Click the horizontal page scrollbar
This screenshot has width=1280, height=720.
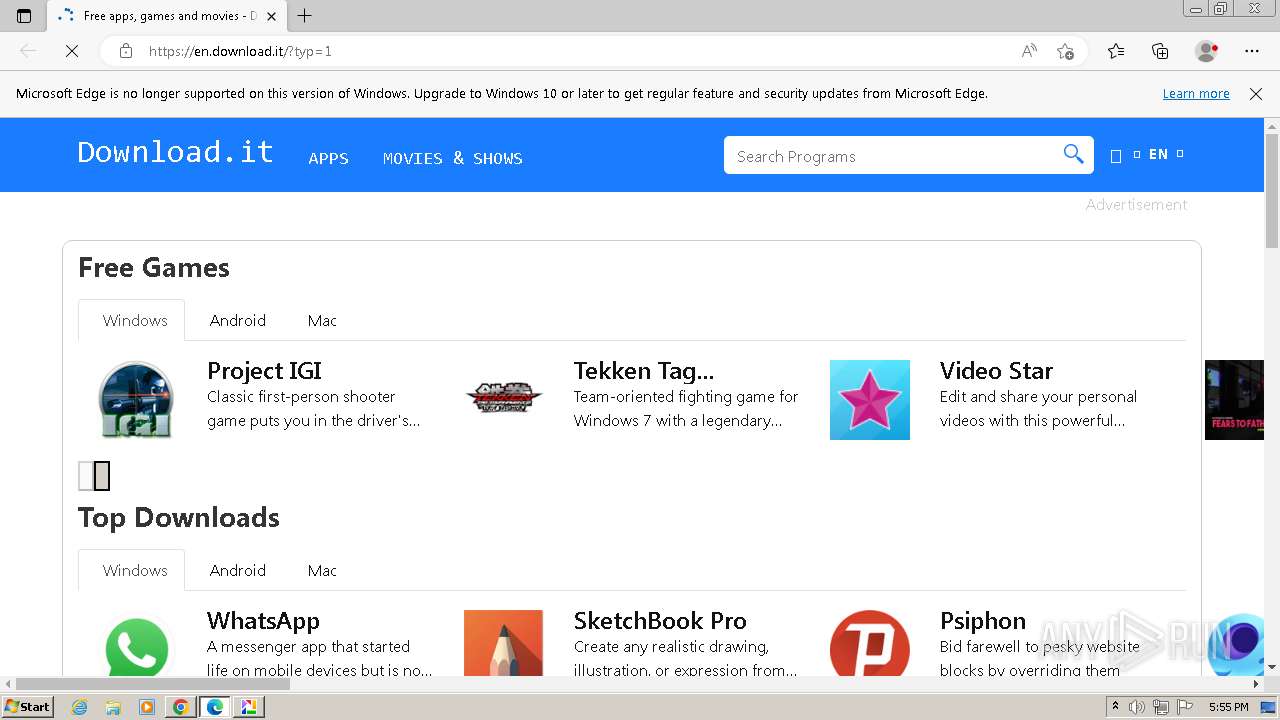coord(152,684)
